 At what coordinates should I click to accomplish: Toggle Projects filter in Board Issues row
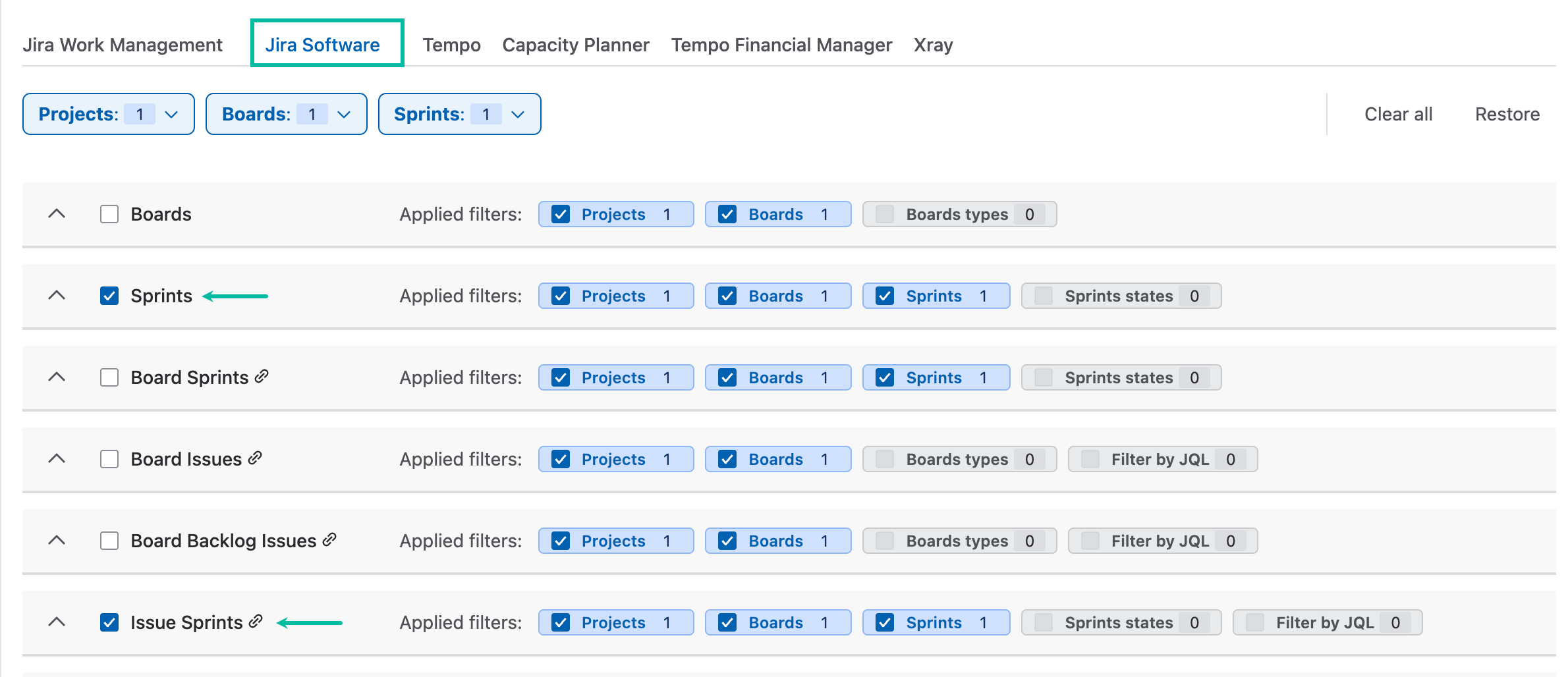(616, 459)
